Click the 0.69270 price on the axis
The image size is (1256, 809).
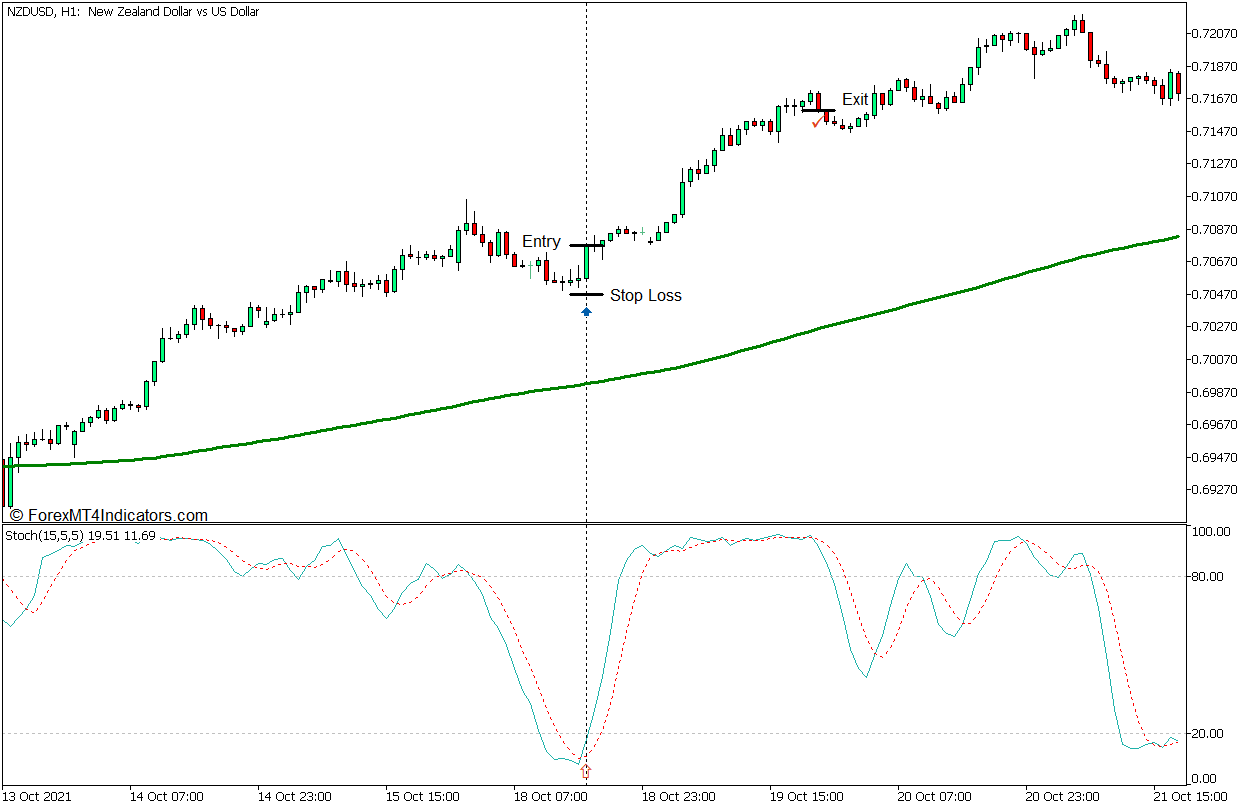pyautogui.click(x=1212, y=490)
